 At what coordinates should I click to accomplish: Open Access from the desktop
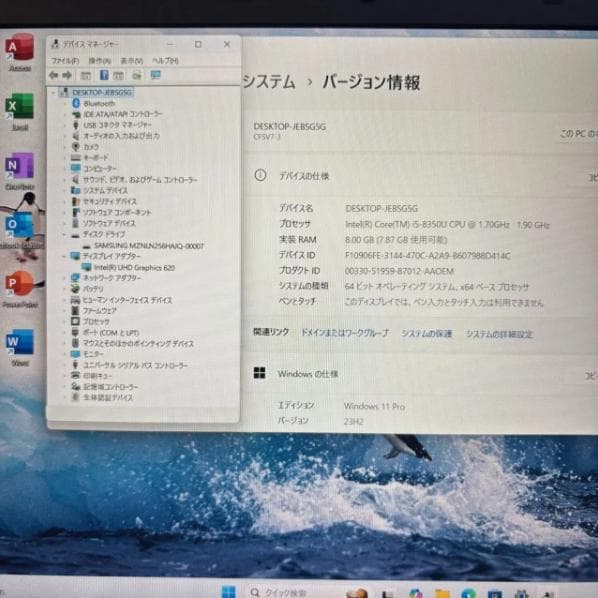(19, 52)
